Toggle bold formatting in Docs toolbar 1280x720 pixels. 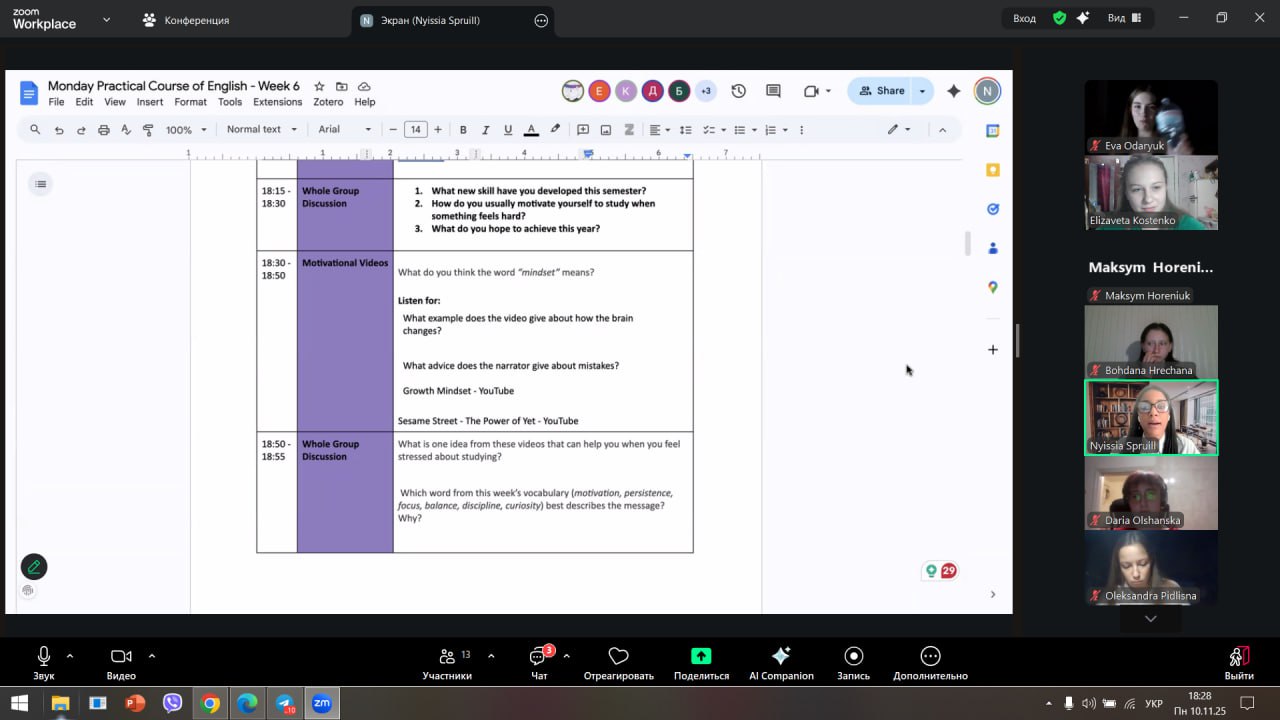tap(463, 130)
